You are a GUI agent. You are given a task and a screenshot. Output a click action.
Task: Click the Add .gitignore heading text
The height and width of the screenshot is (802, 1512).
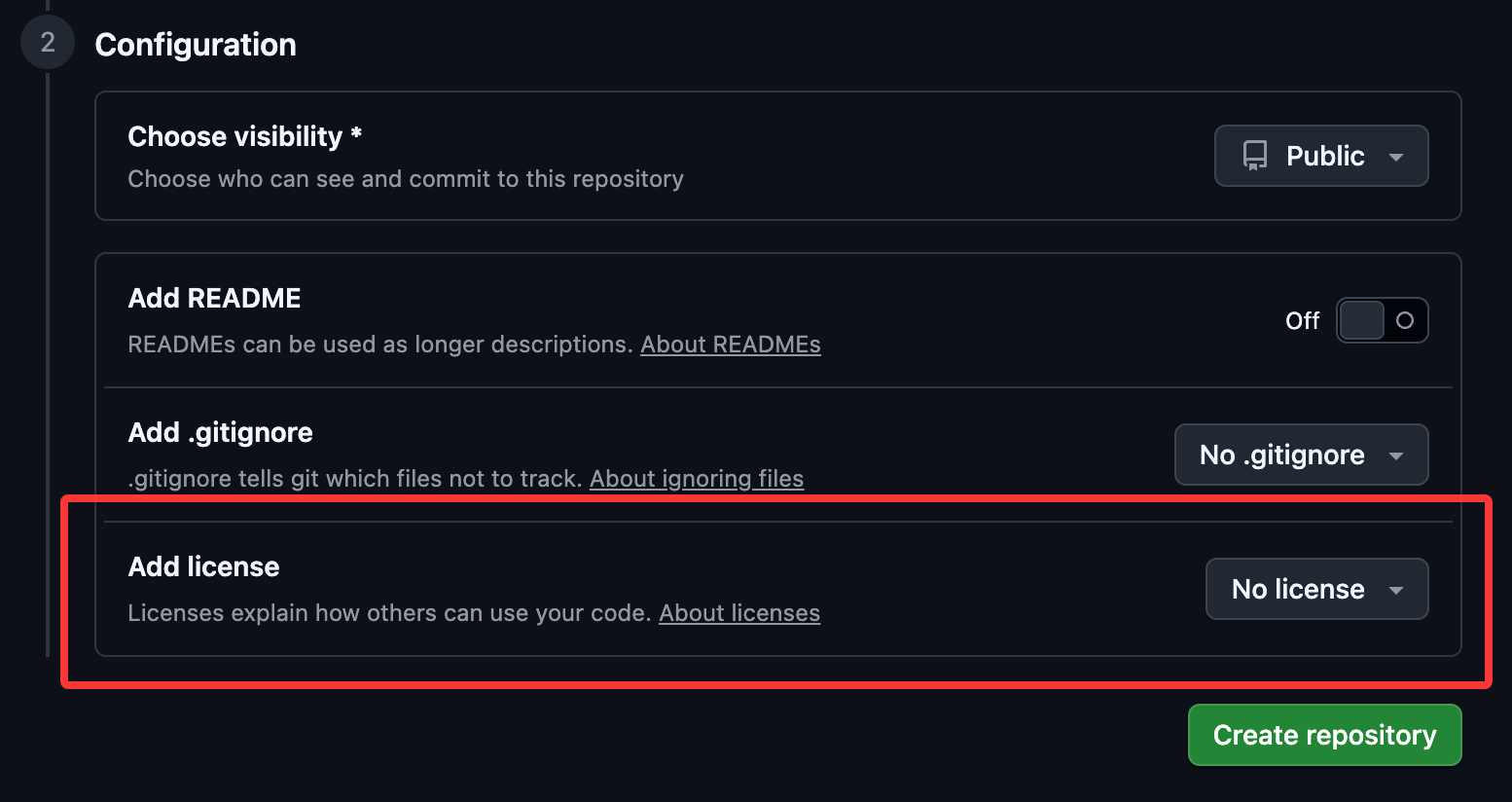point(220,432)
